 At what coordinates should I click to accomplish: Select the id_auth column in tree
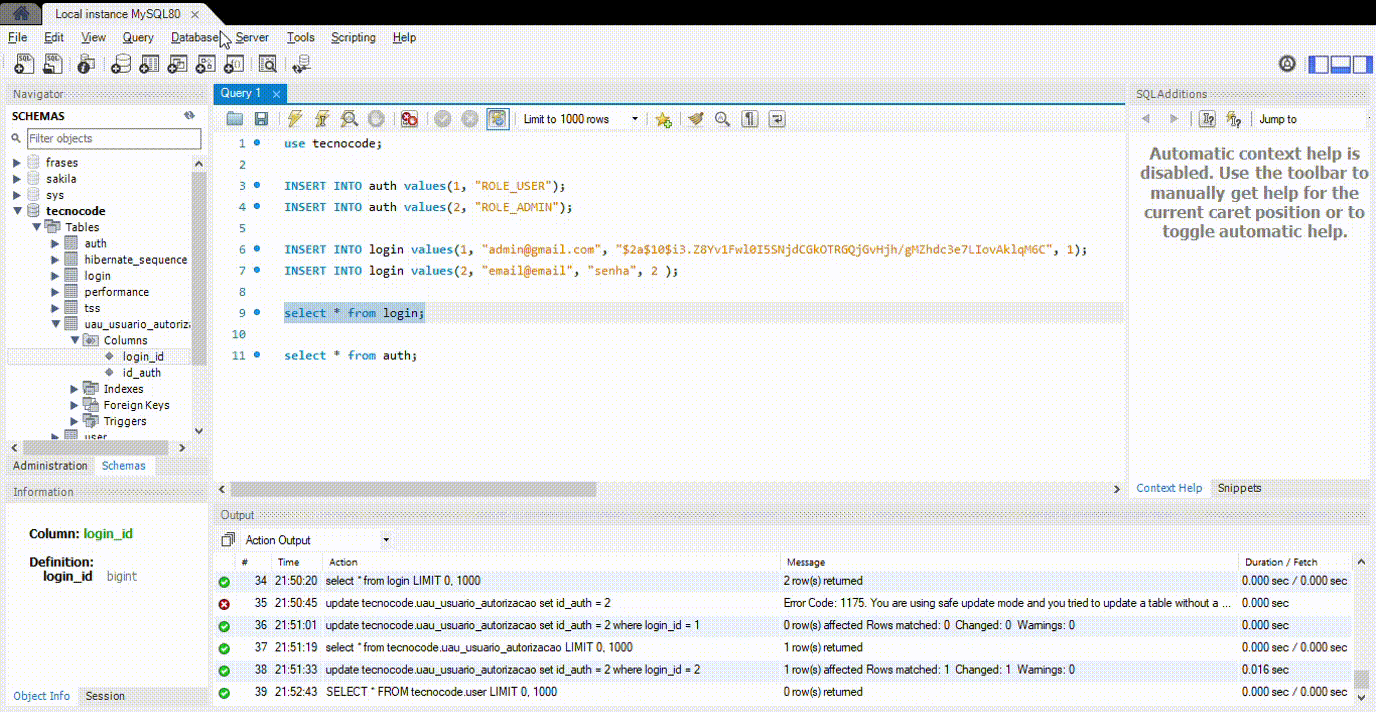coord(141,372)
